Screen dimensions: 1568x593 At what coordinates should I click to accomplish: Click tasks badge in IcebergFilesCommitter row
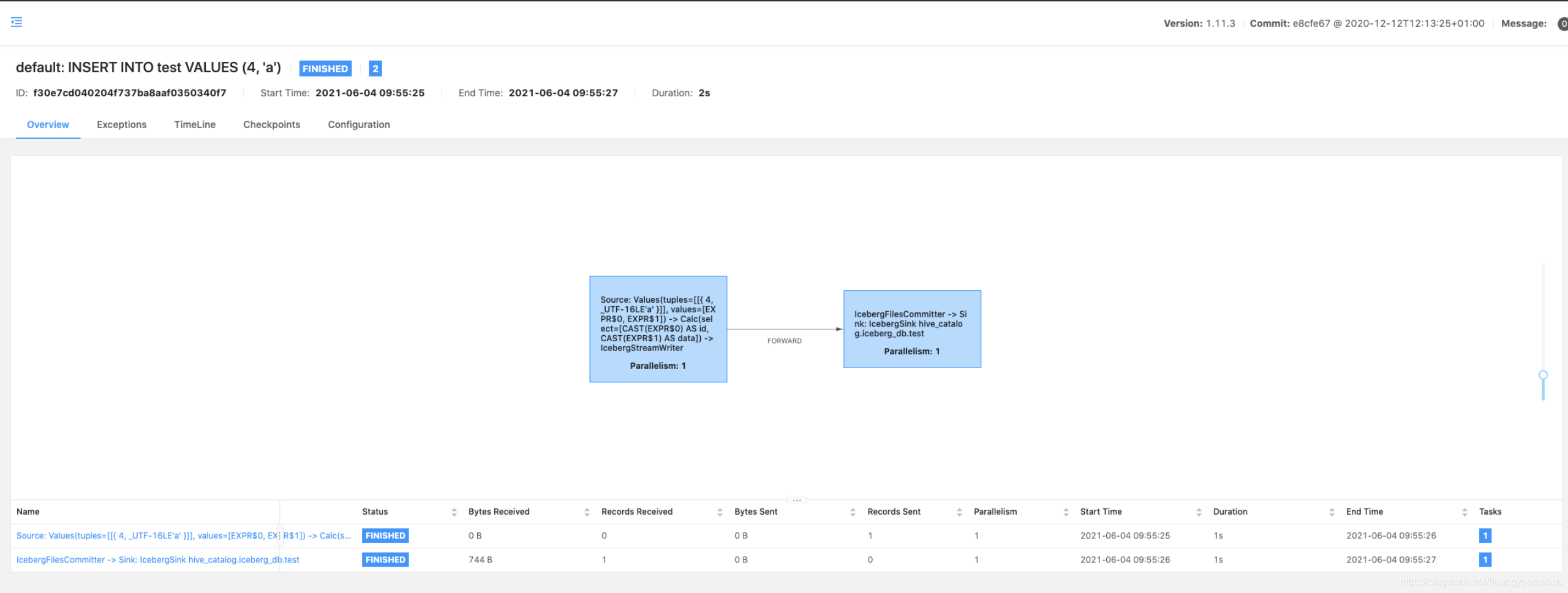click(1485, 560)
